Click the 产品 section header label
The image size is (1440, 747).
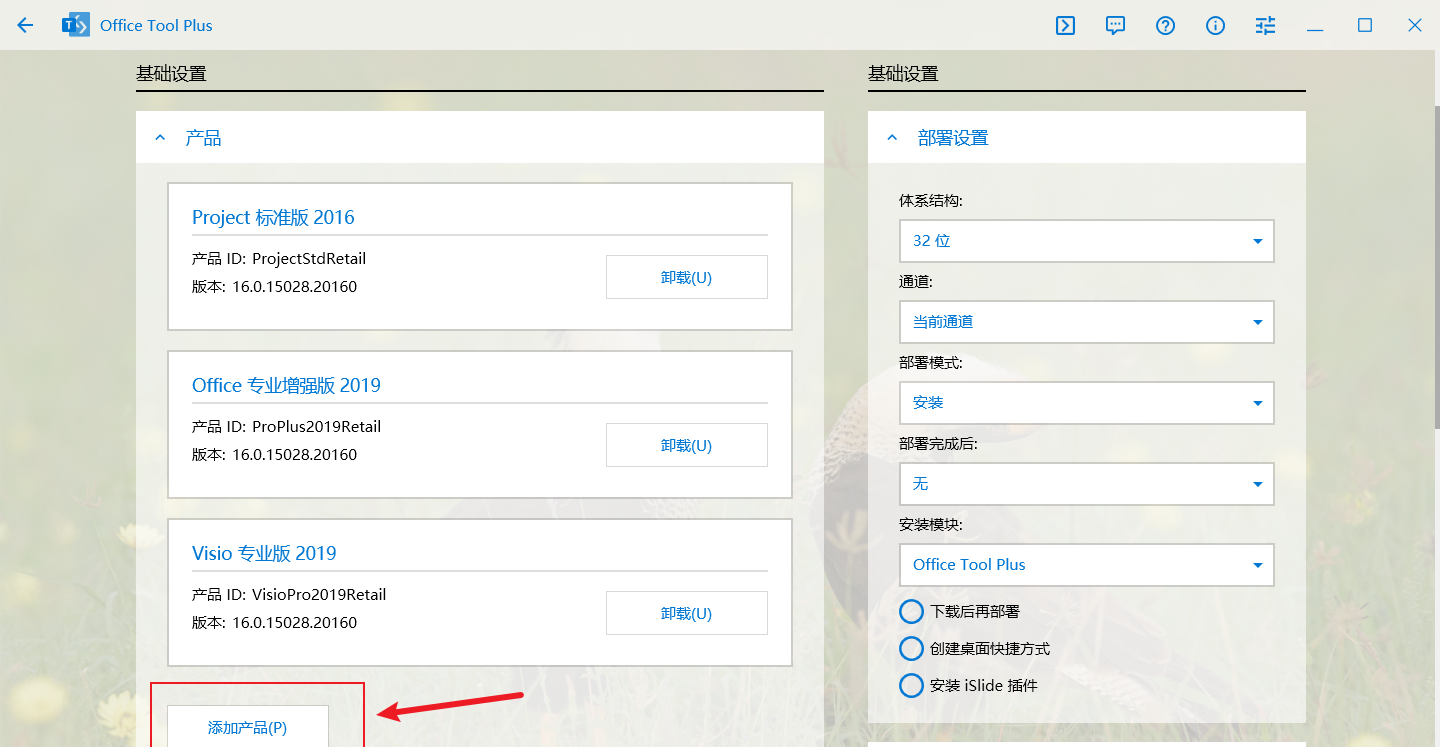click(203, 138)
